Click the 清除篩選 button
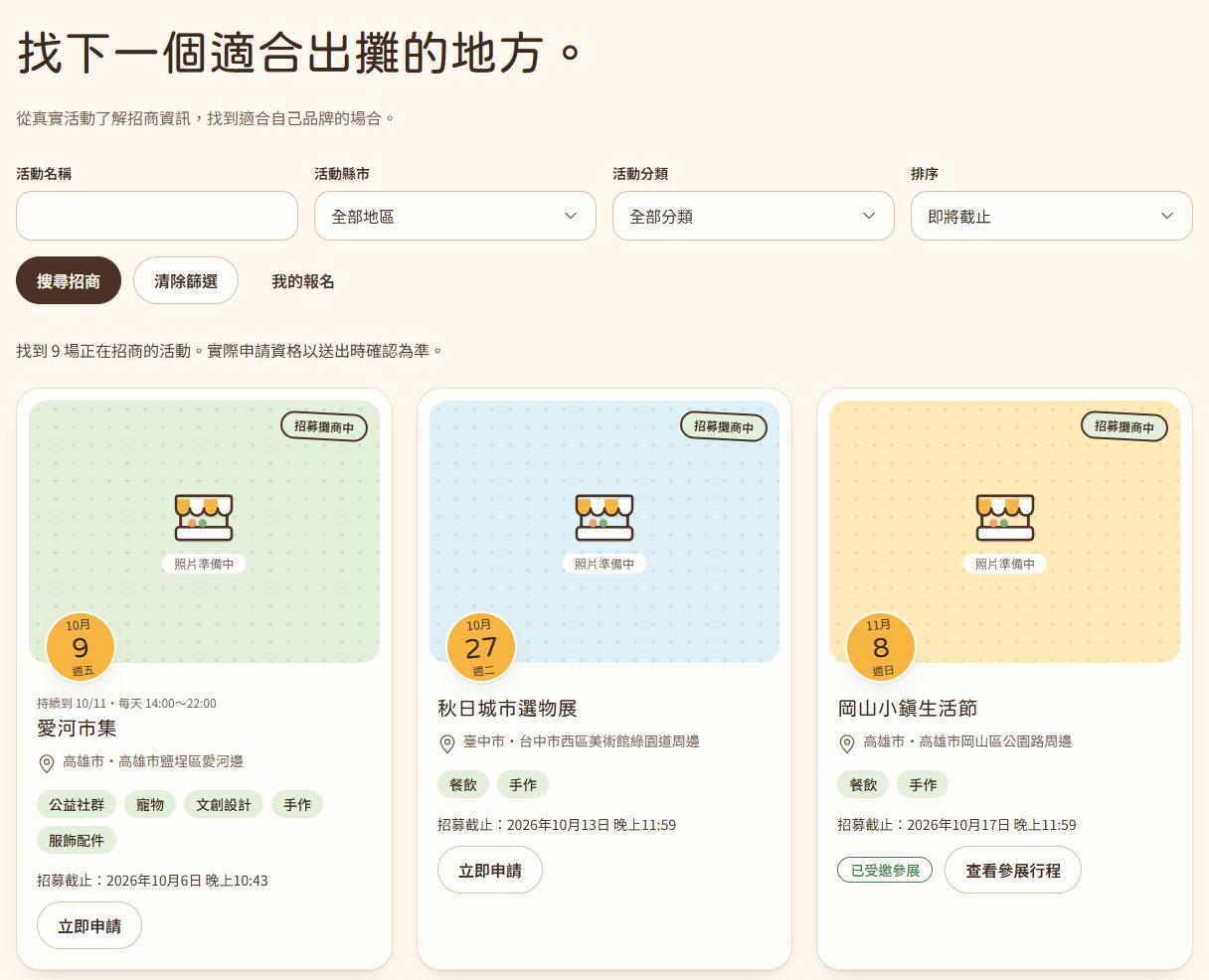Screen dimensions: 1209x980 pyautogui.click(x=186, y=281)
